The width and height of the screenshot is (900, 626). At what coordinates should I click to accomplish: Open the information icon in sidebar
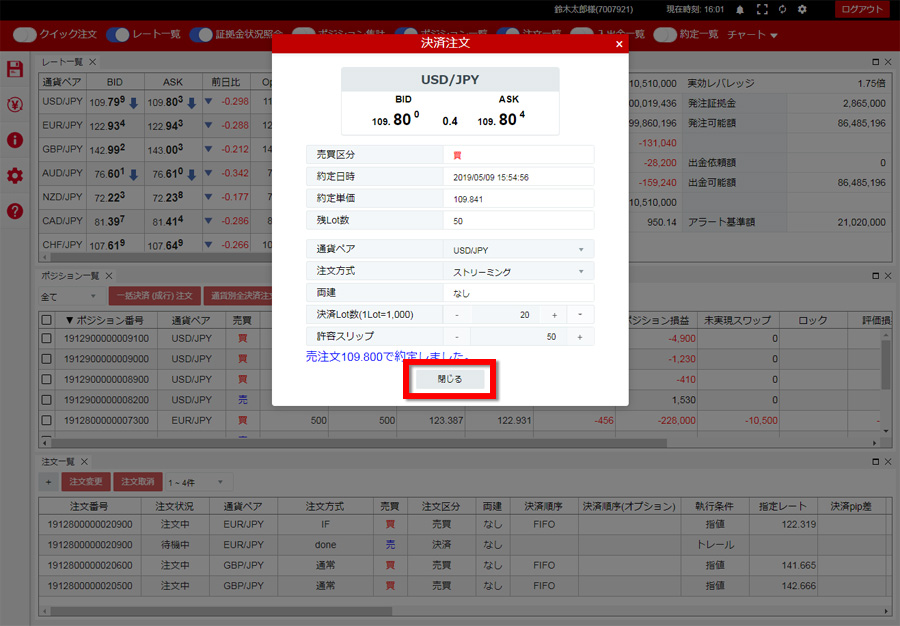15,140
